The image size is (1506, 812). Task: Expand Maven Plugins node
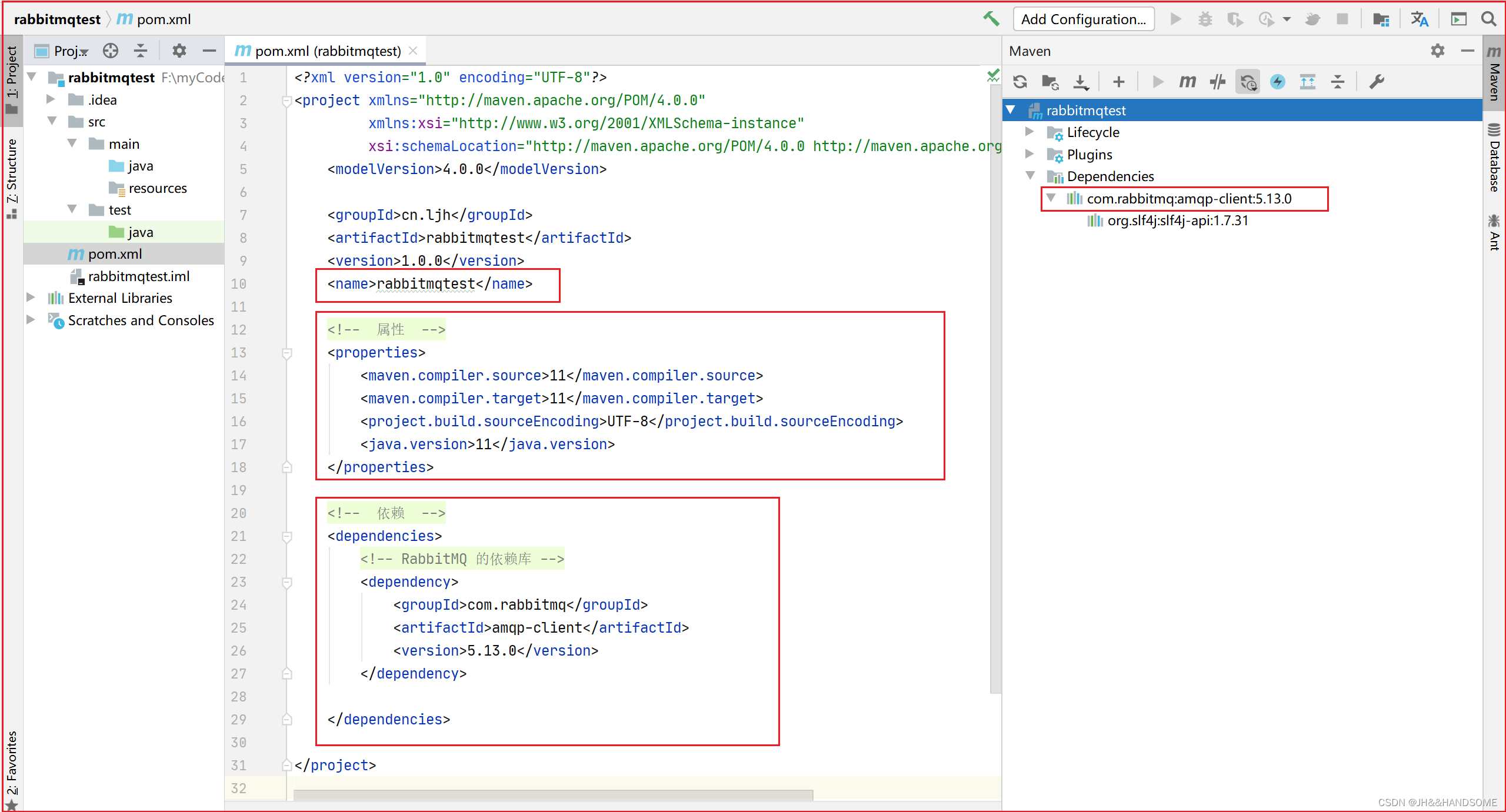[x=1029, y=154]
